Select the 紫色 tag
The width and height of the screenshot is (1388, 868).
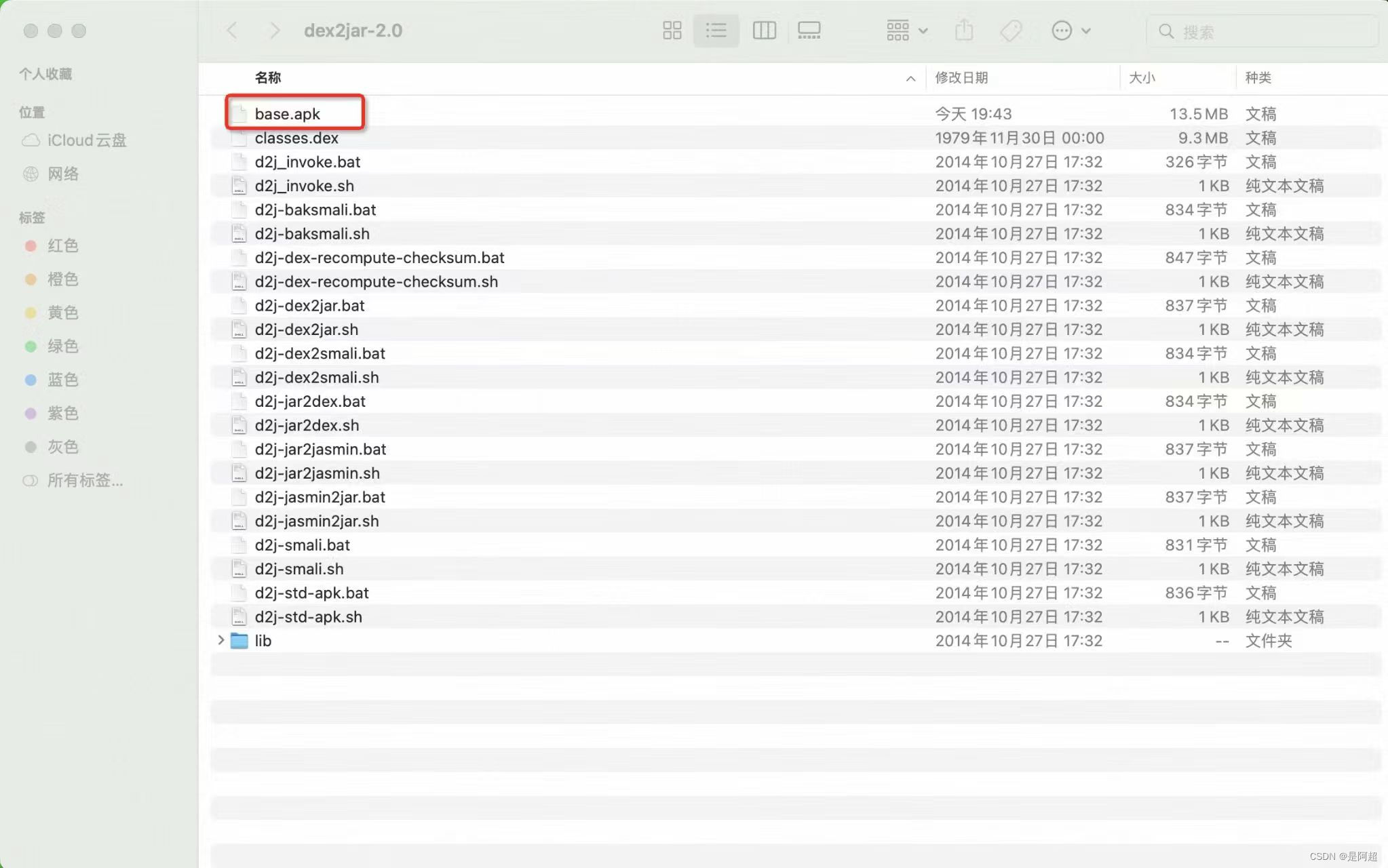click(51, 413)
